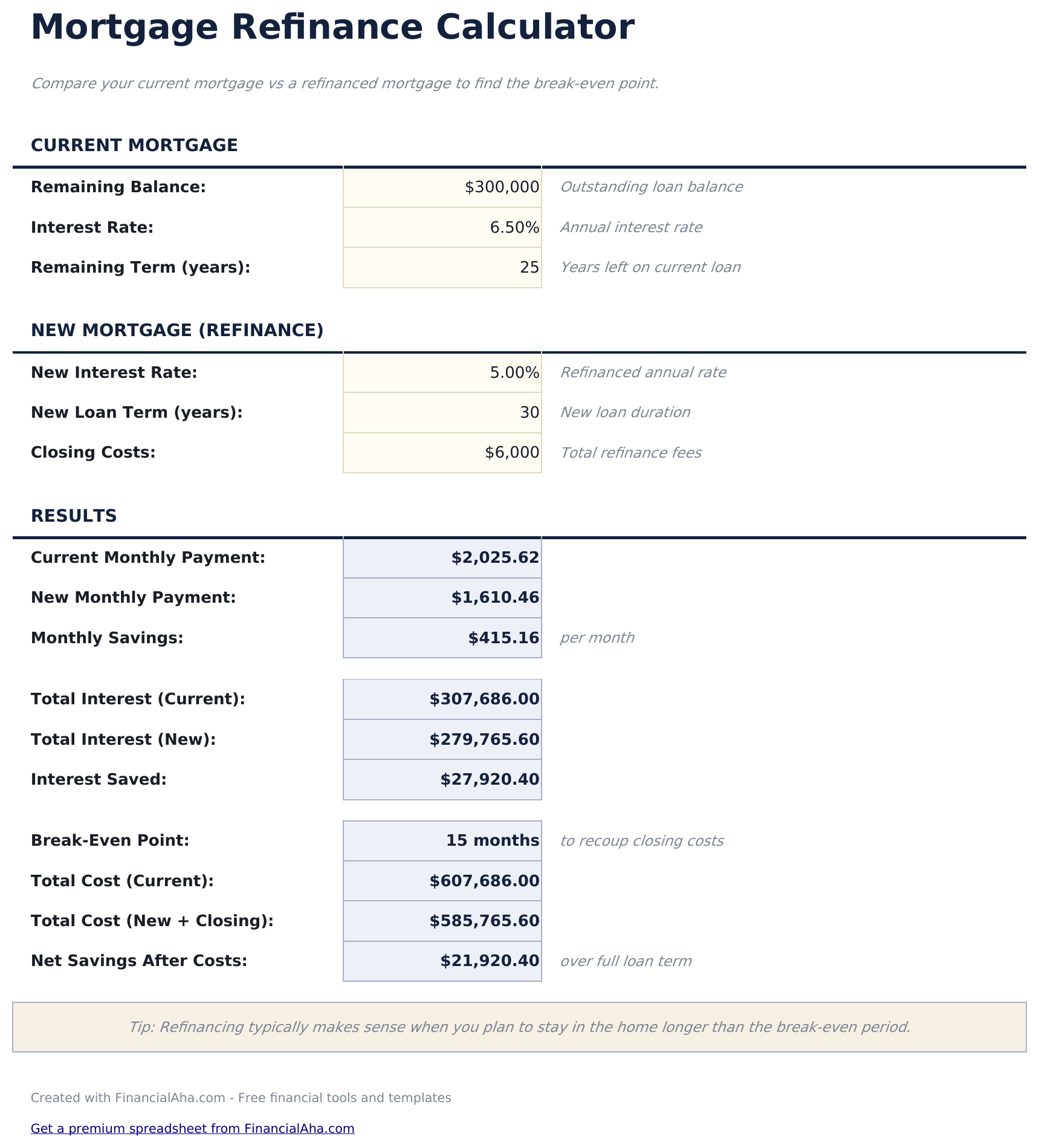Select the Interest Saved value $27,920.40
The image size is (1039, 1148).
[442, 779]
